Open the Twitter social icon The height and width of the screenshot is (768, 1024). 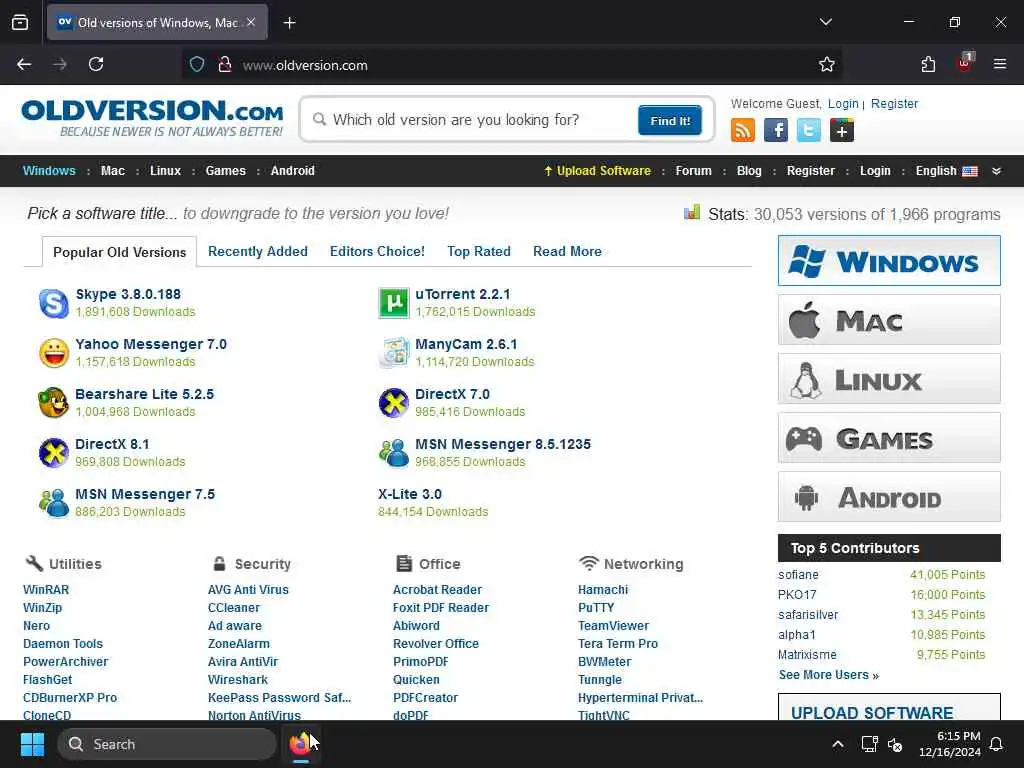coord(808,130)
